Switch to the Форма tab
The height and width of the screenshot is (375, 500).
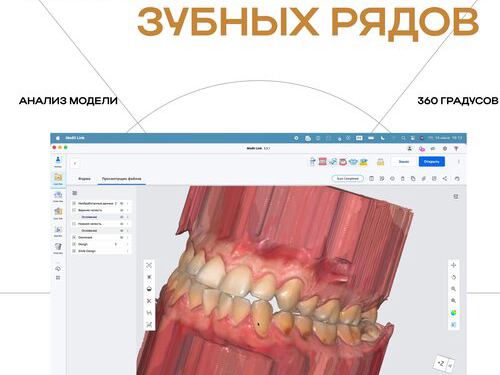[x=84, y=179]
